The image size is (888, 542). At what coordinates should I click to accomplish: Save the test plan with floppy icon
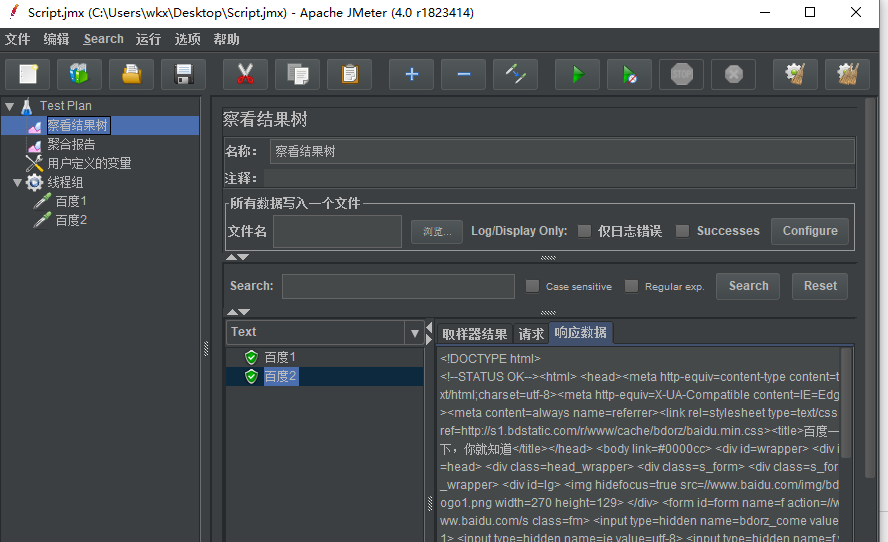tap(183, 74)
